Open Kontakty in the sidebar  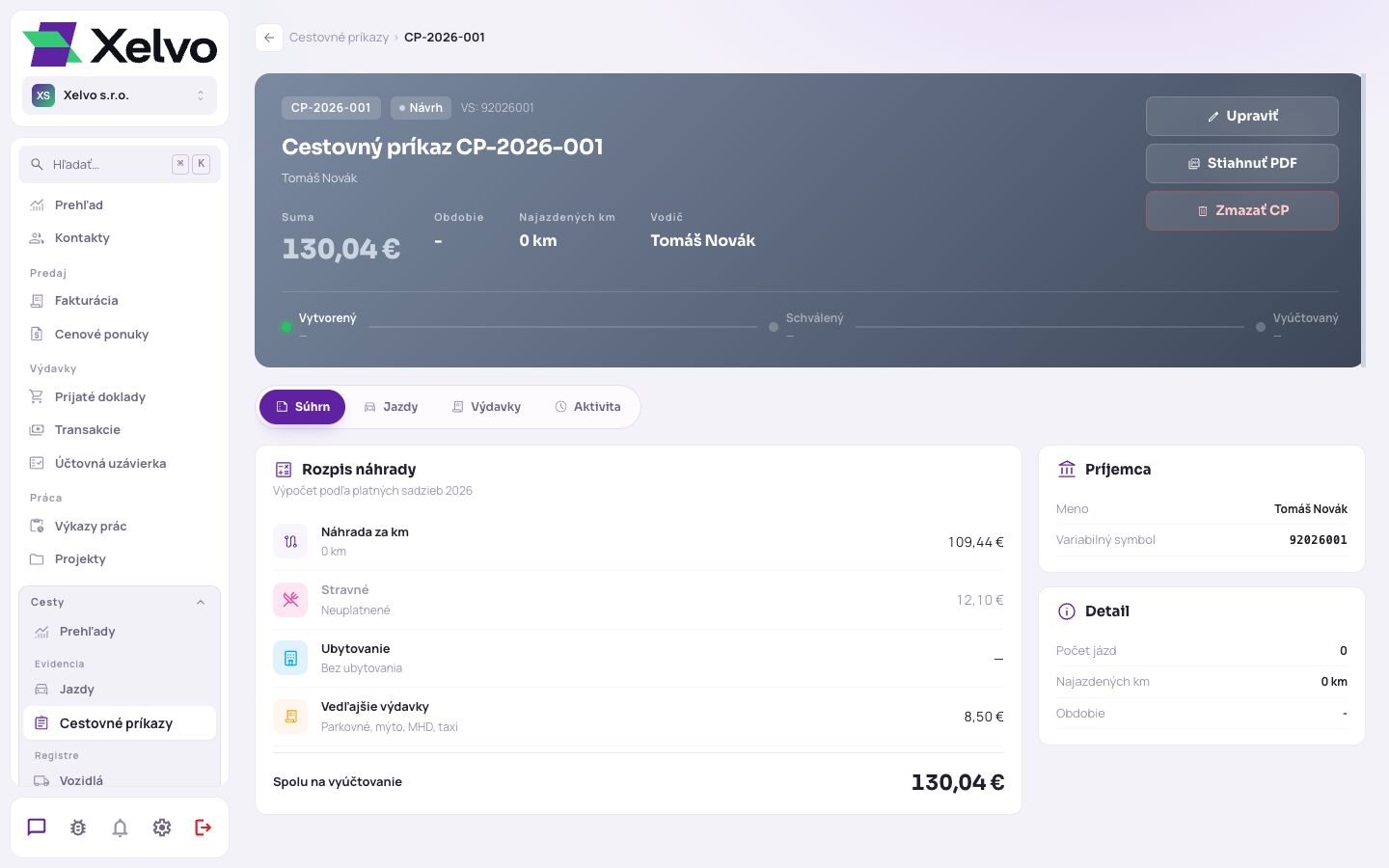[x=120, y=238]
